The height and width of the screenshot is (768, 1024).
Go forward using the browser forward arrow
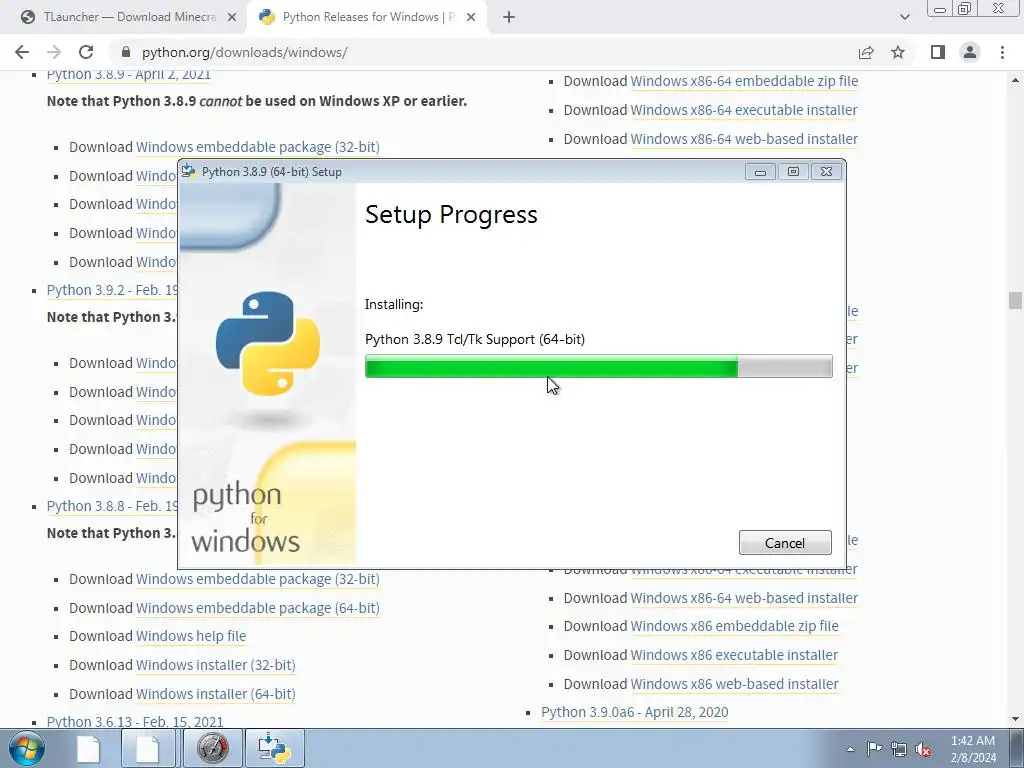[54, 52]
